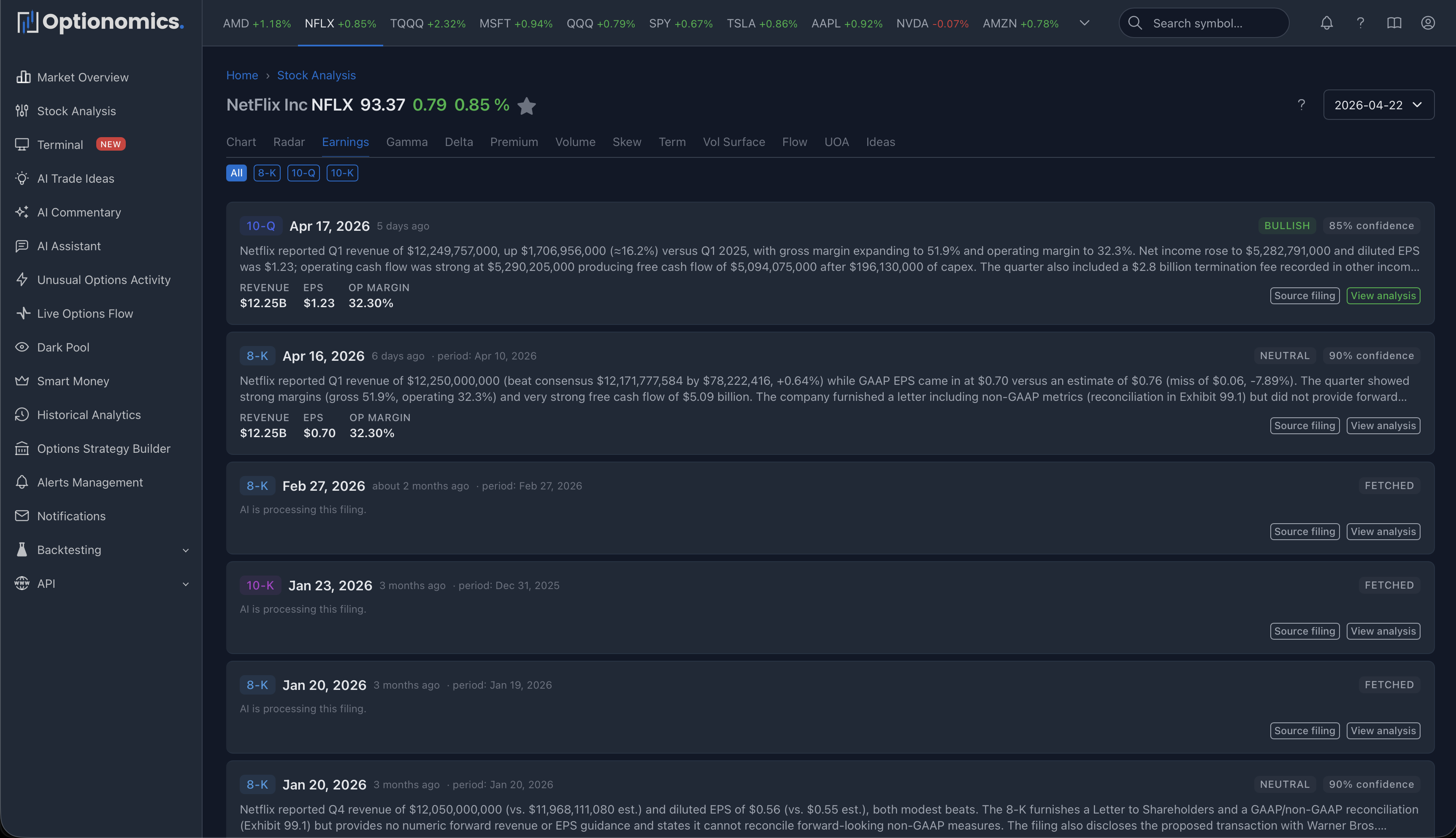1456x838 pixels.
Task: Select the Dark Pool eye icon
Action: tap(22, 347)
